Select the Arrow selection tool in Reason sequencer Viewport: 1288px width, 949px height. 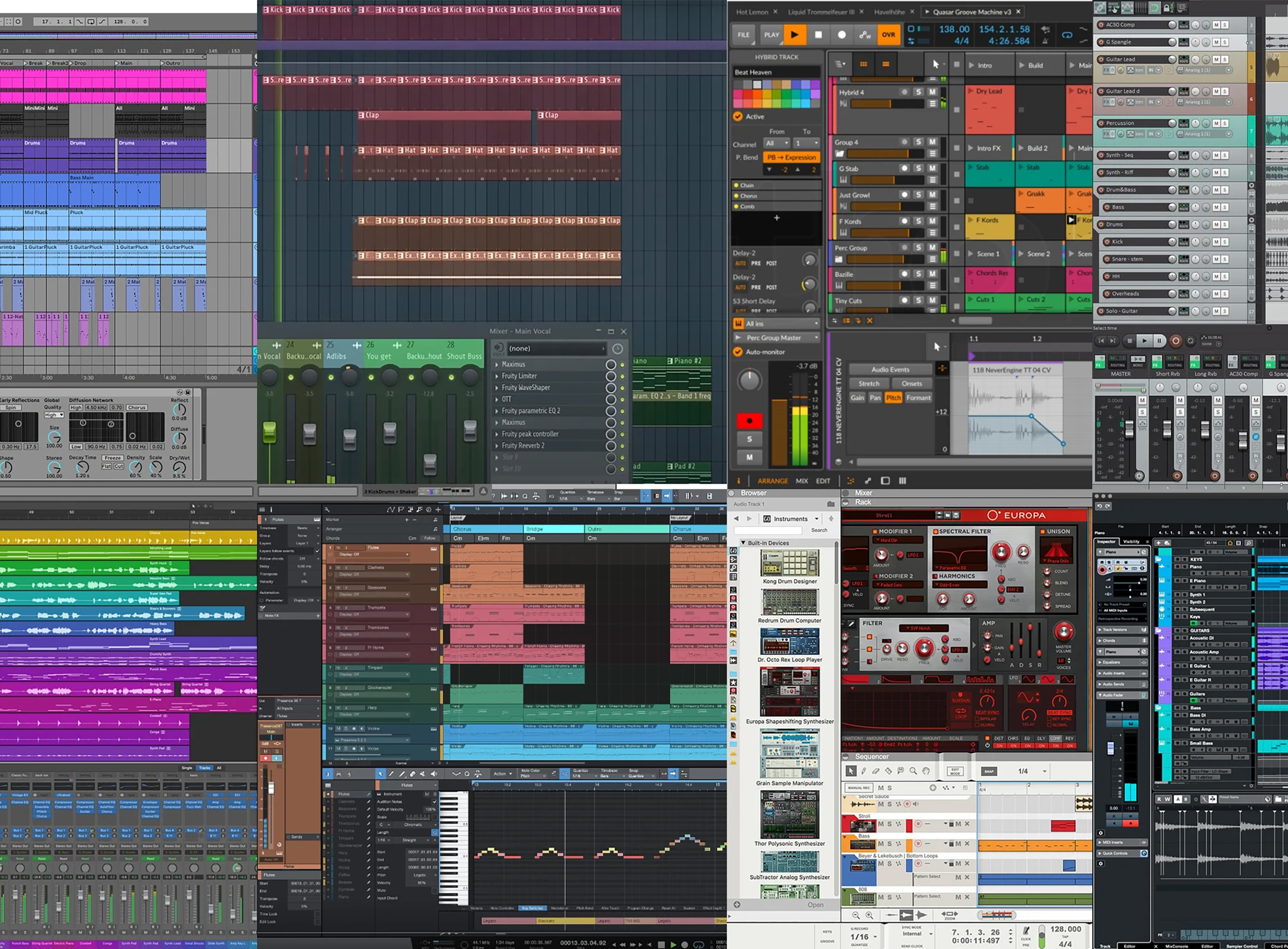(851, 771)
